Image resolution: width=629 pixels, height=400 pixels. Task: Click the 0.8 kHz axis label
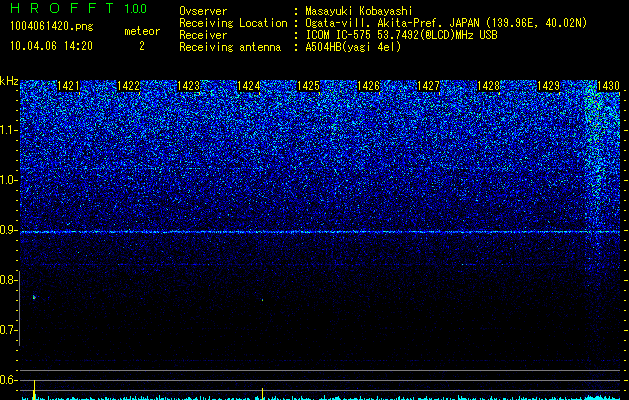pyautogui.click(x=8, y=280)
